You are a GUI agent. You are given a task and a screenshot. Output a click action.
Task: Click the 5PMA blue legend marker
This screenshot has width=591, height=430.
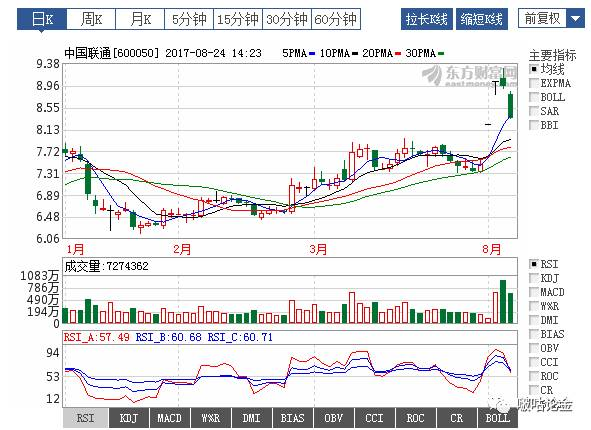click(x=312, y=54)
